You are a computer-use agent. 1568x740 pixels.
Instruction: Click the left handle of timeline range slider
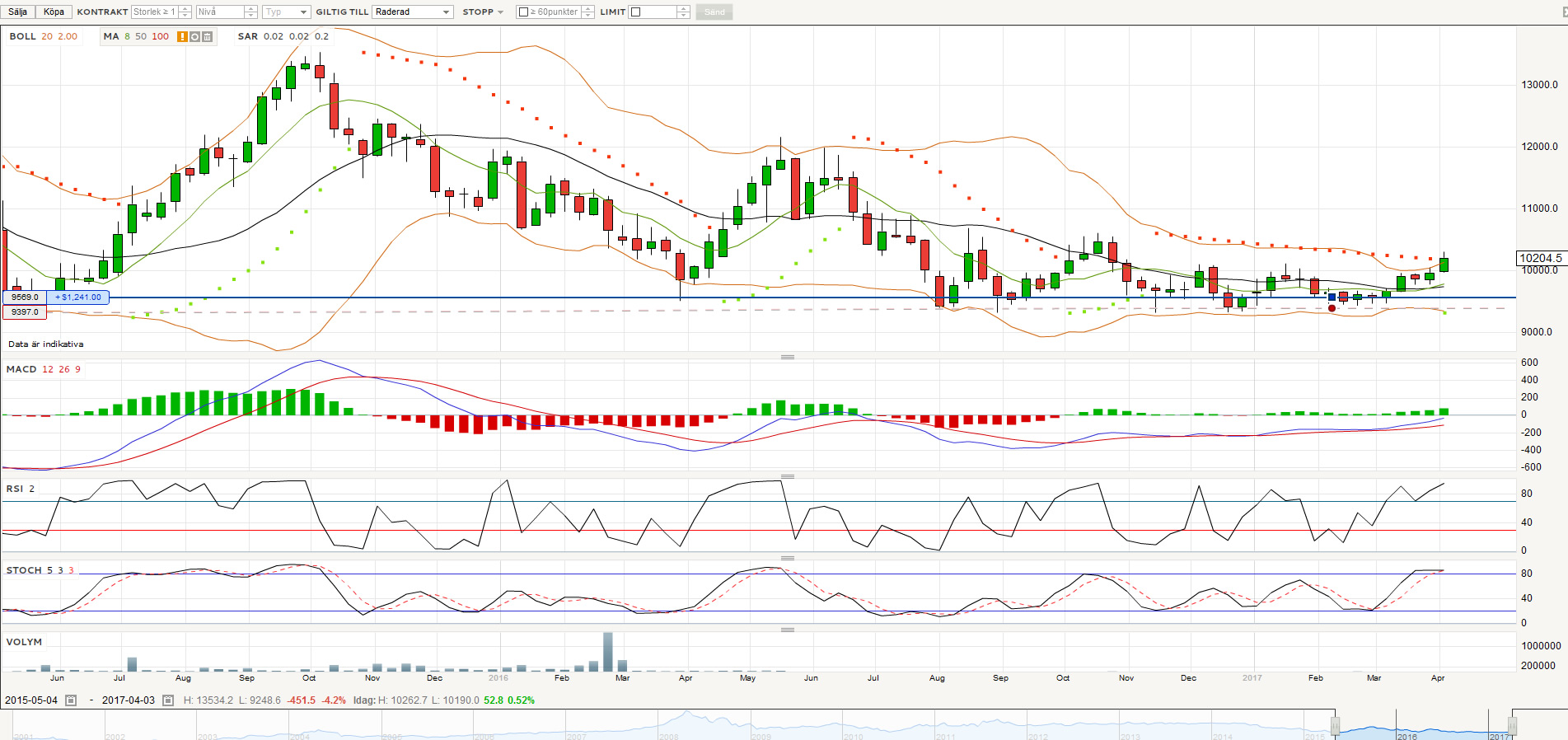tap(1335, 727)
